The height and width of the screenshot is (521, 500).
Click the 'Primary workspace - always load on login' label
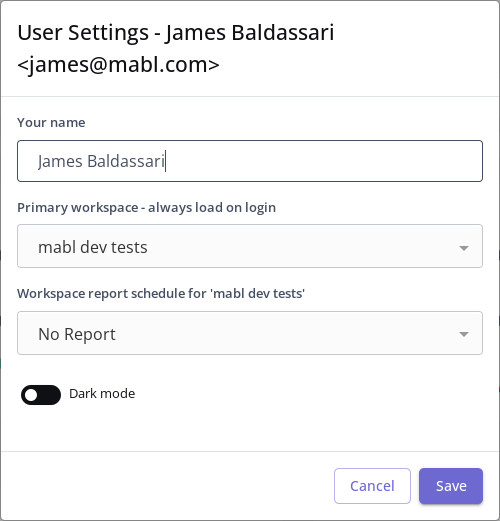pos(146,208)
